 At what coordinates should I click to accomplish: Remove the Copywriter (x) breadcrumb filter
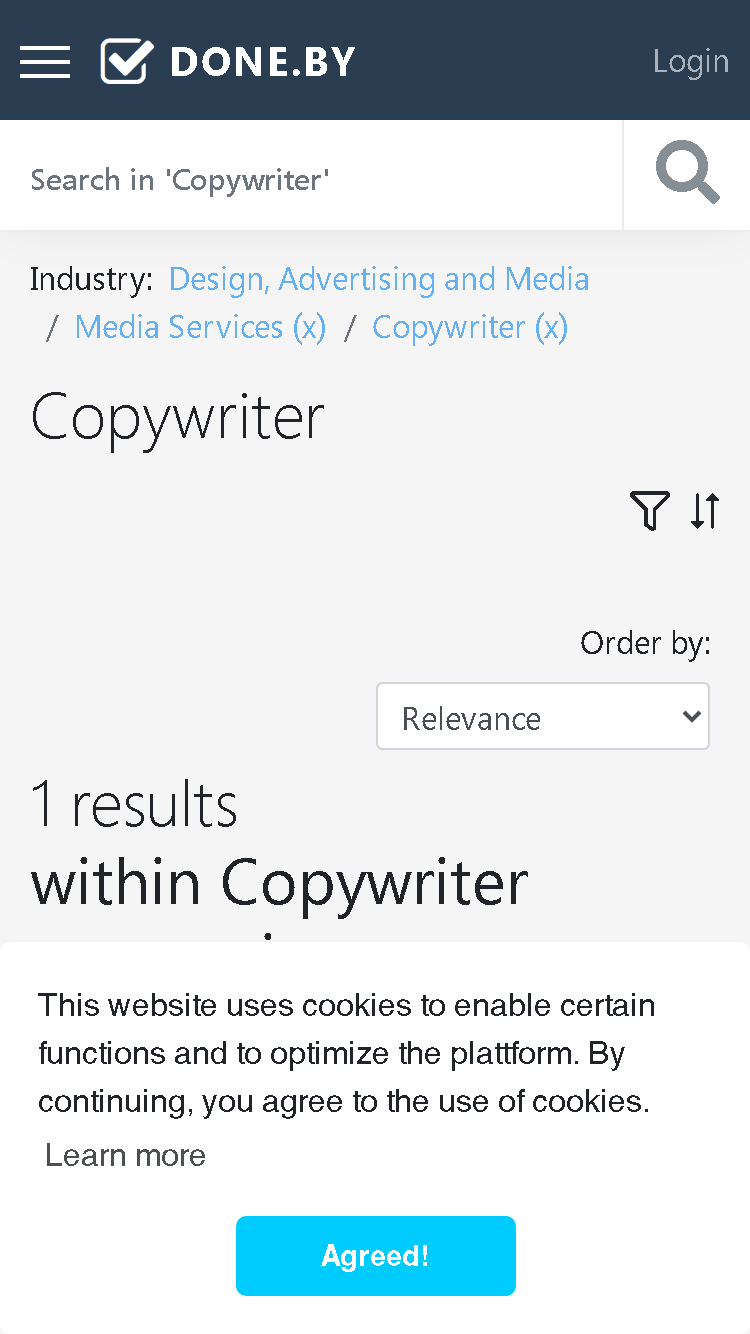470,327
